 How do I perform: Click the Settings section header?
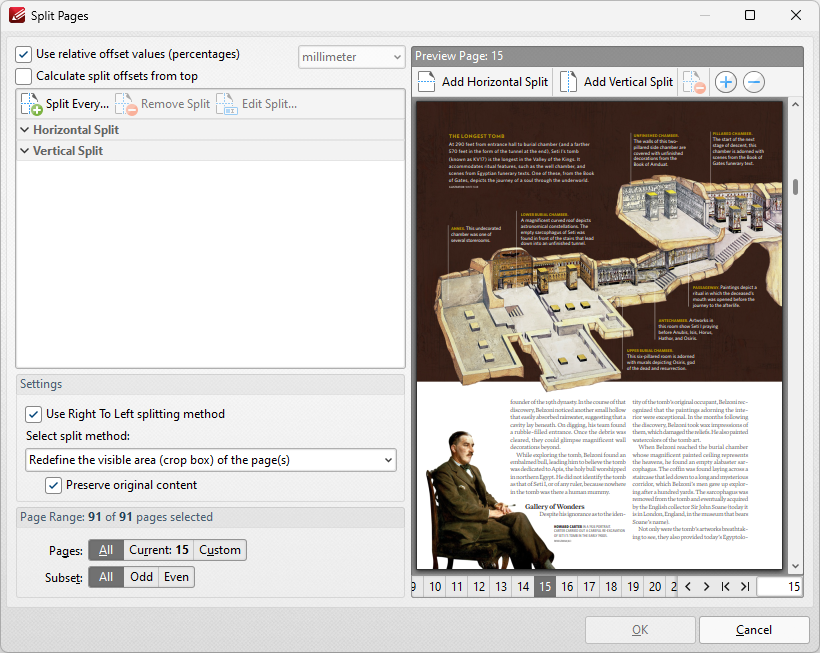point(210,384)
